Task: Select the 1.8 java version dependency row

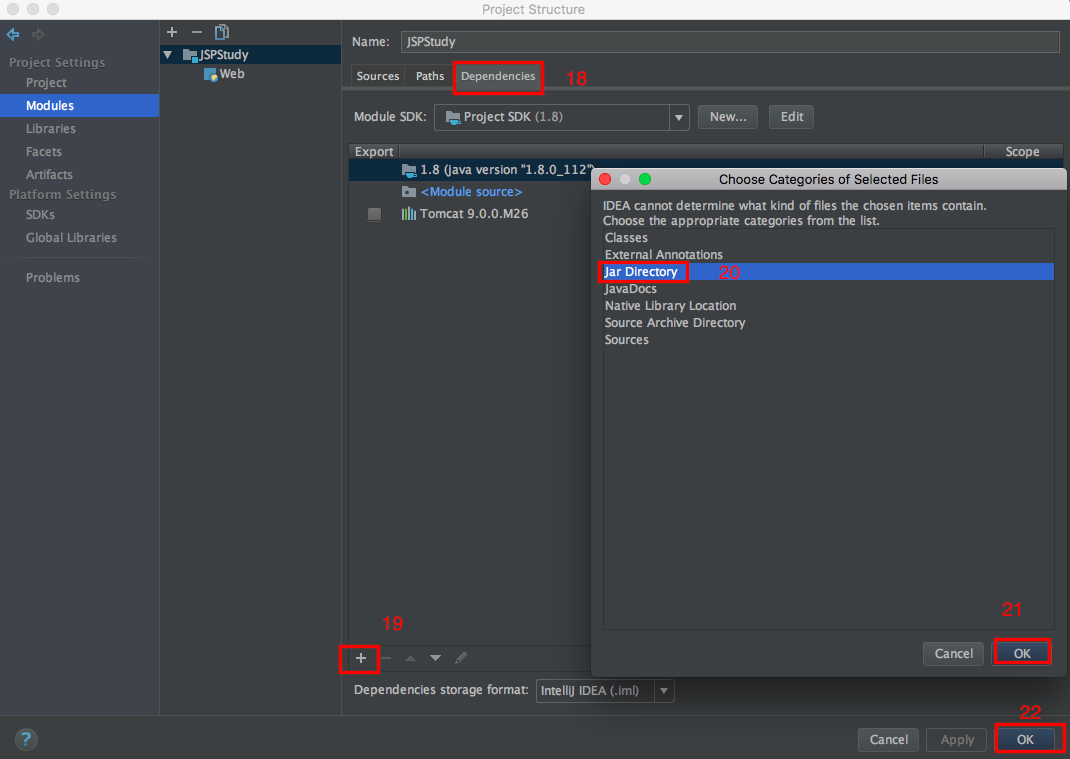Action: point(469,170)
